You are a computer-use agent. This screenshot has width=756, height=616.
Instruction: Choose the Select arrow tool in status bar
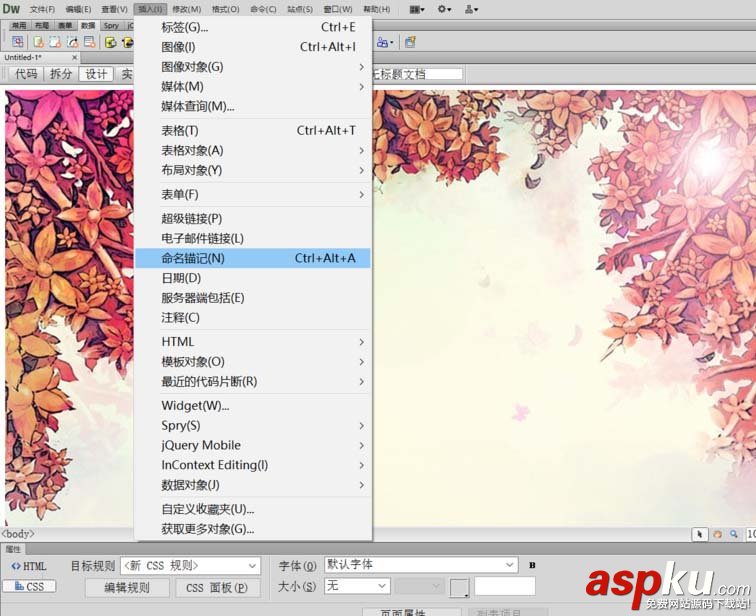coord(700,534)
